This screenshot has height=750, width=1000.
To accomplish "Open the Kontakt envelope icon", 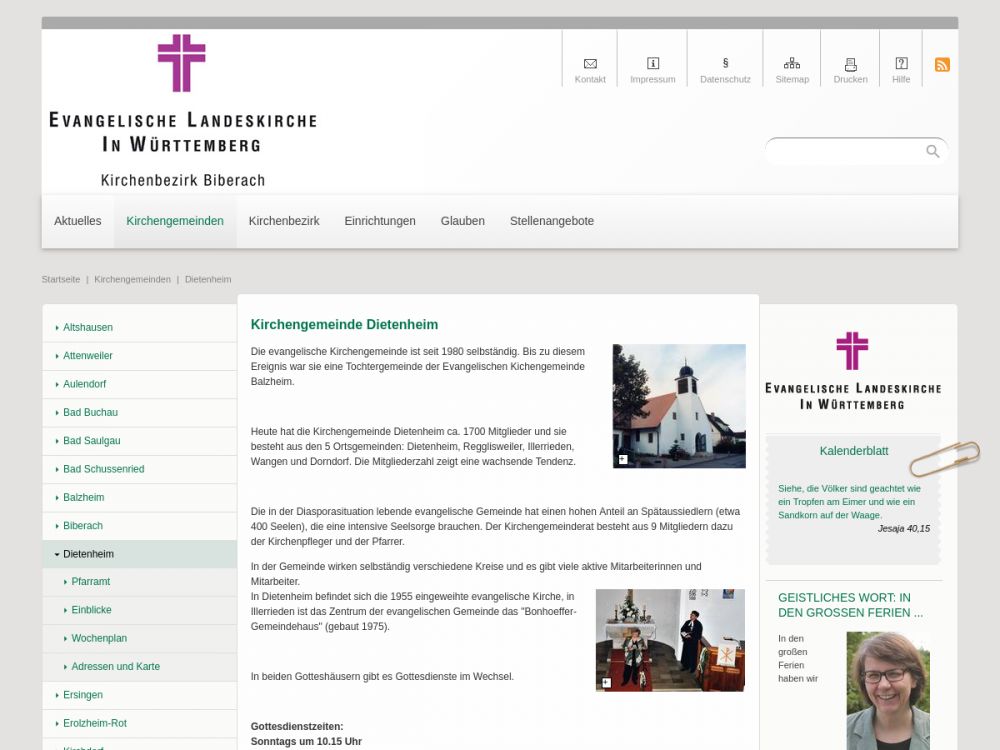I will click(x=590, y=64).
